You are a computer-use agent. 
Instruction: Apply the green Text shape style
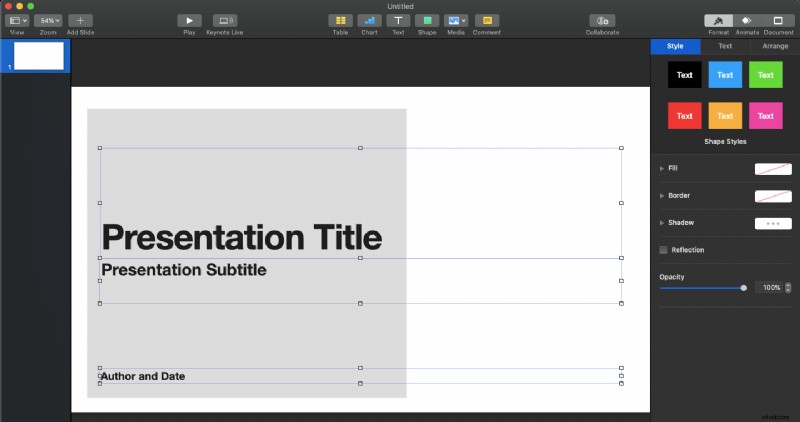[x=765, y=75]
